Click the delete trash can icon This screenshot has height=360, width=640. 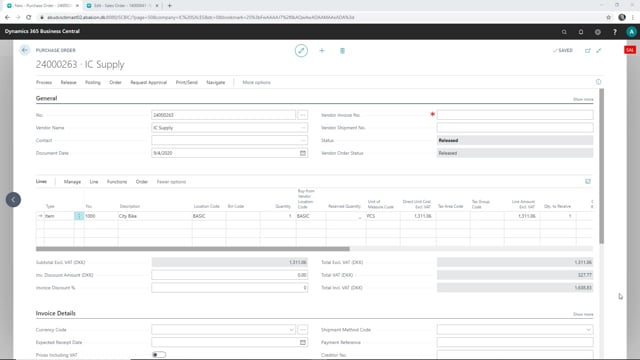tap(342, 51)
